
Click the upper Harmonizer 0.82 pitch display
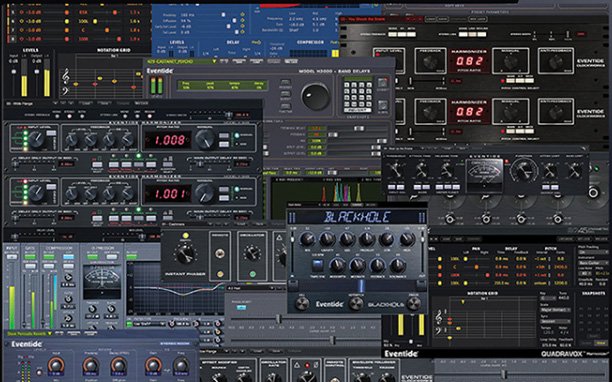(470, 61)
